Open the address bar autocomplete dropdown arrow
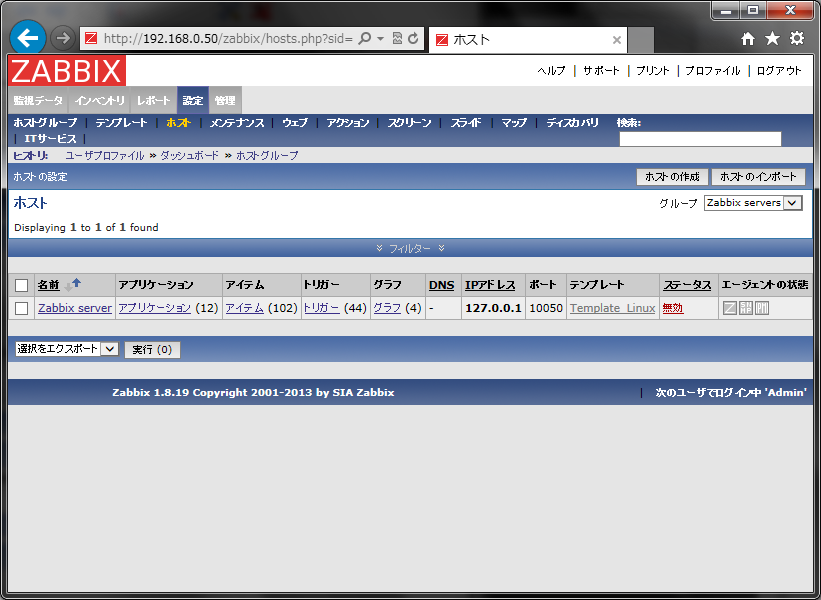The width and height of the screenshot is (821, 600). tap(381, 39)
